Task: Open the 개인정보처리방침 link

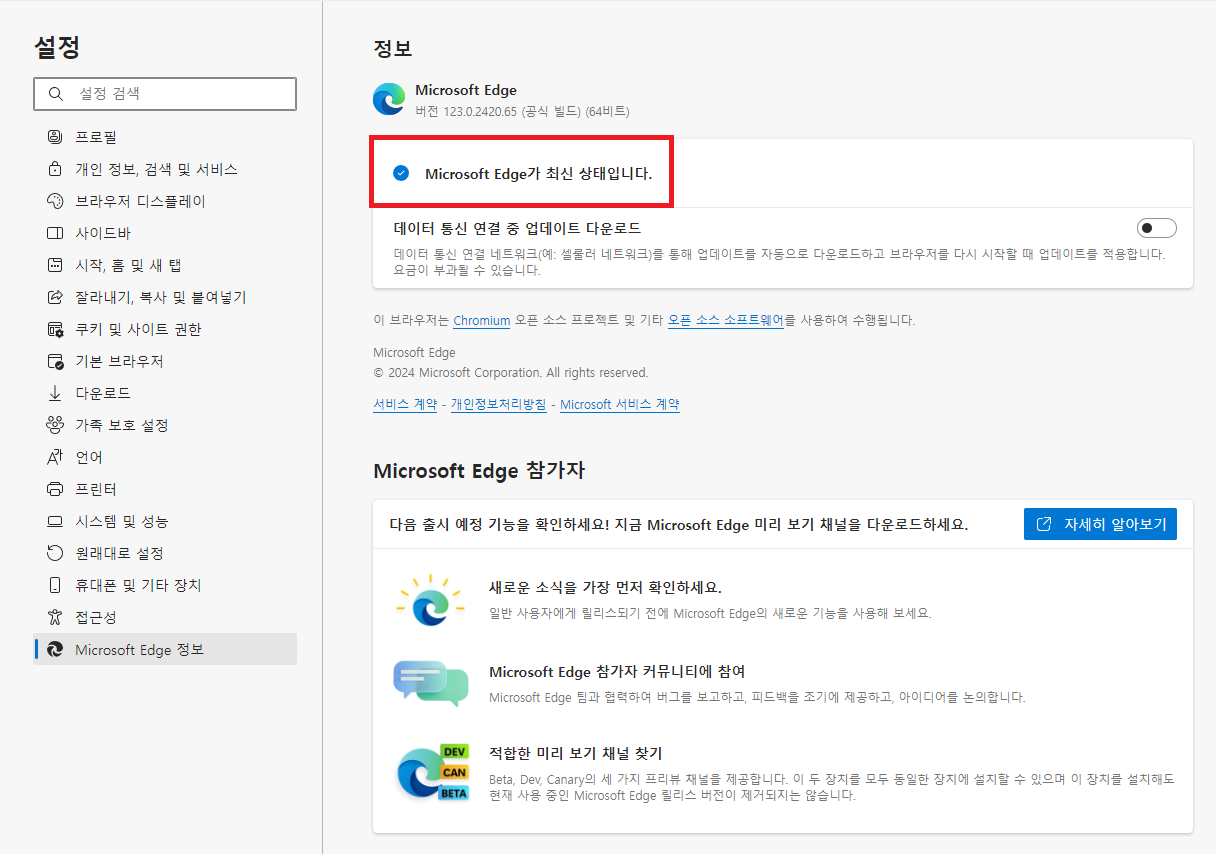Action: (x=498, y=405)
